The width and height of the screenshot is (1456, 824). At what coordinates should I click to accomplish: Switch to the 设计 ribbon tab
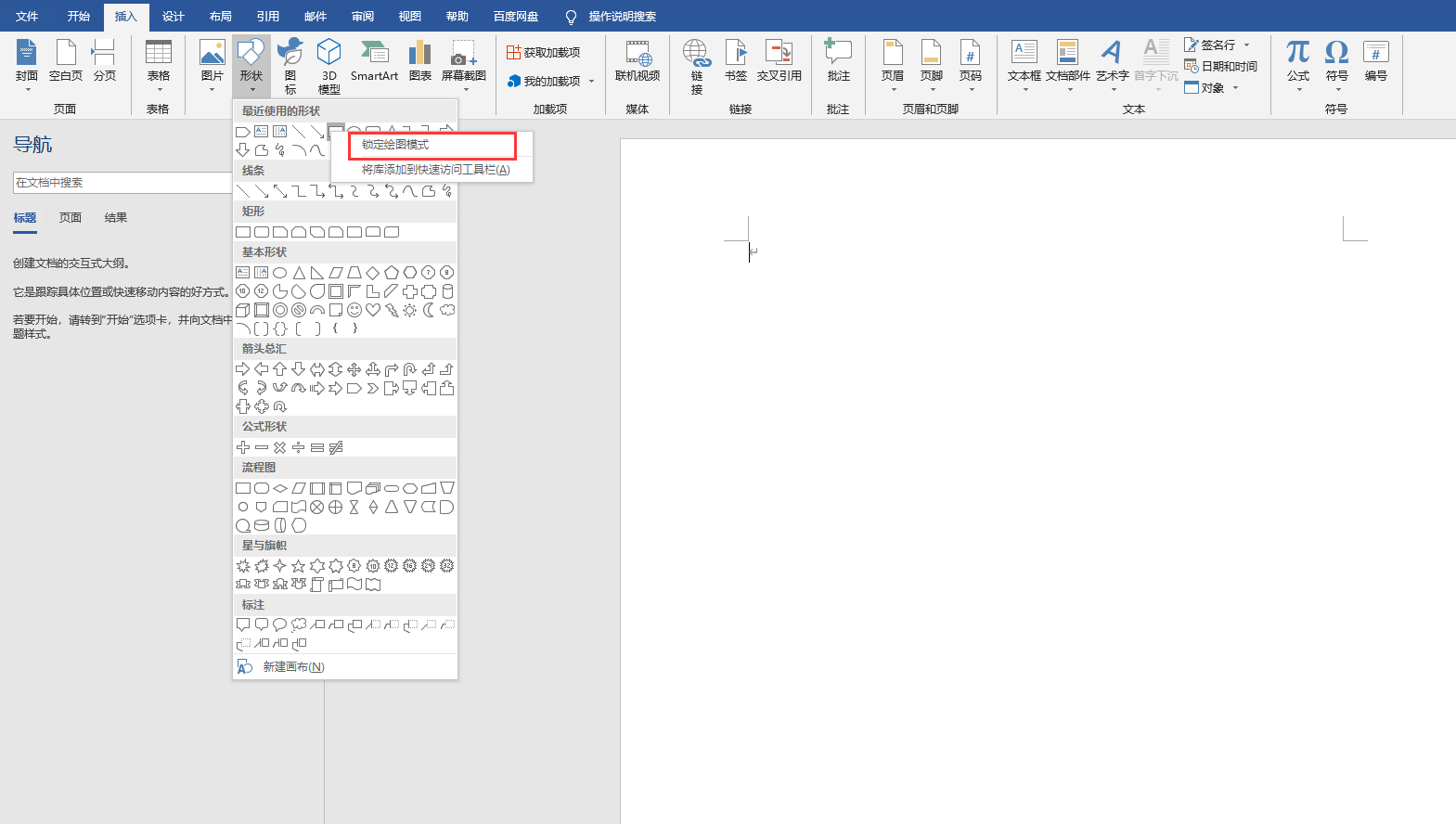pos(173,16)
